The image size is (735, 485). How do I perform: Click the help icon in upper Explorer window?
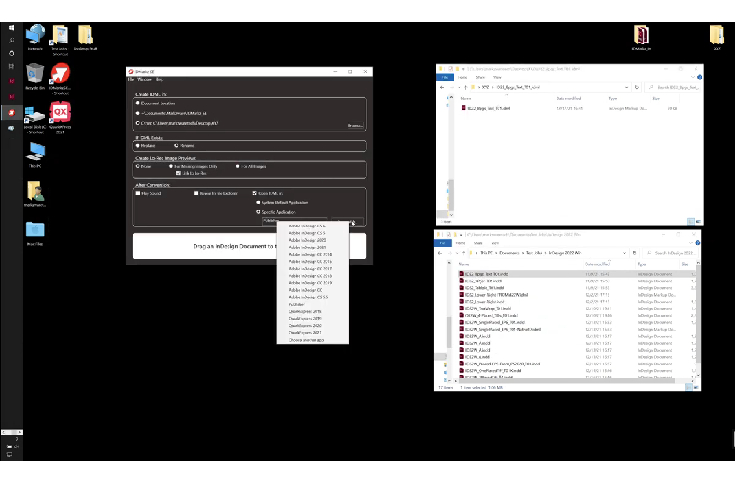pyautogui.click(x=699, y=77)
